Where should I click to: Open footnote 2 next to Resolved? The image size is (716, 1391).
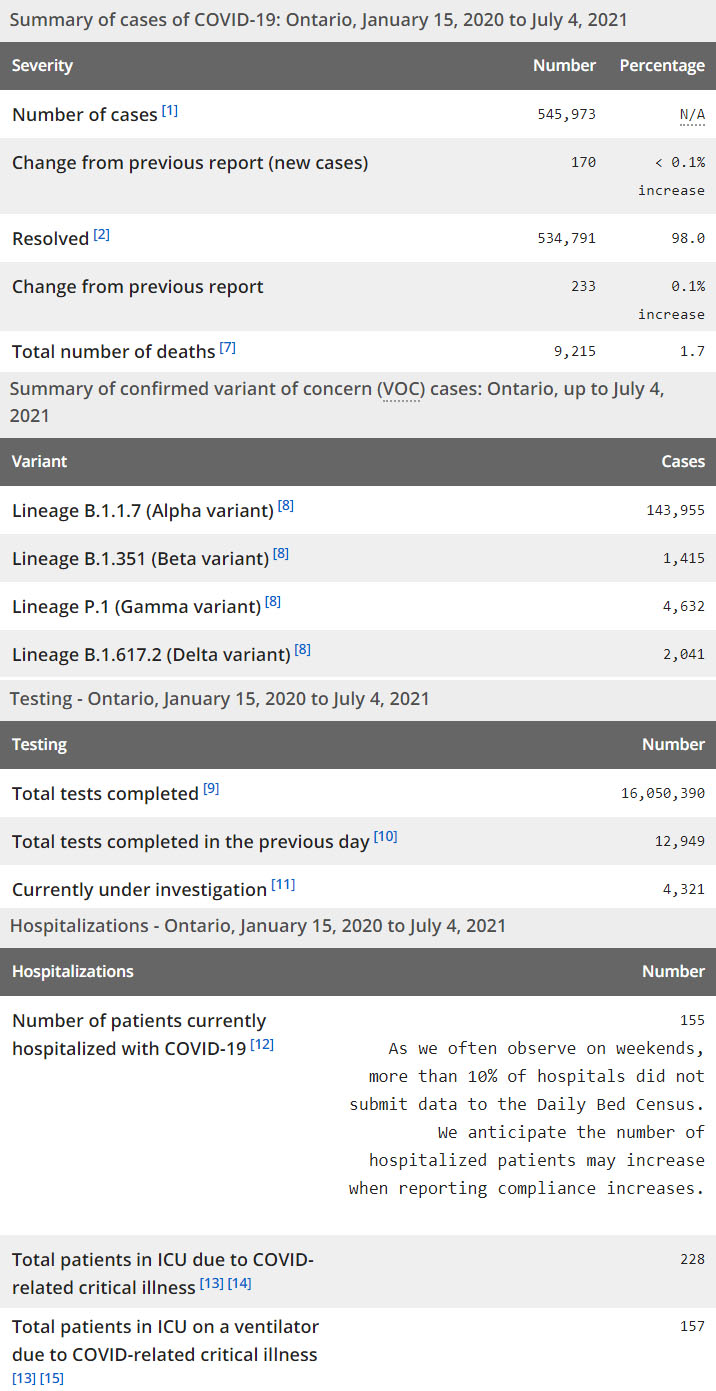tap(101, 235)
